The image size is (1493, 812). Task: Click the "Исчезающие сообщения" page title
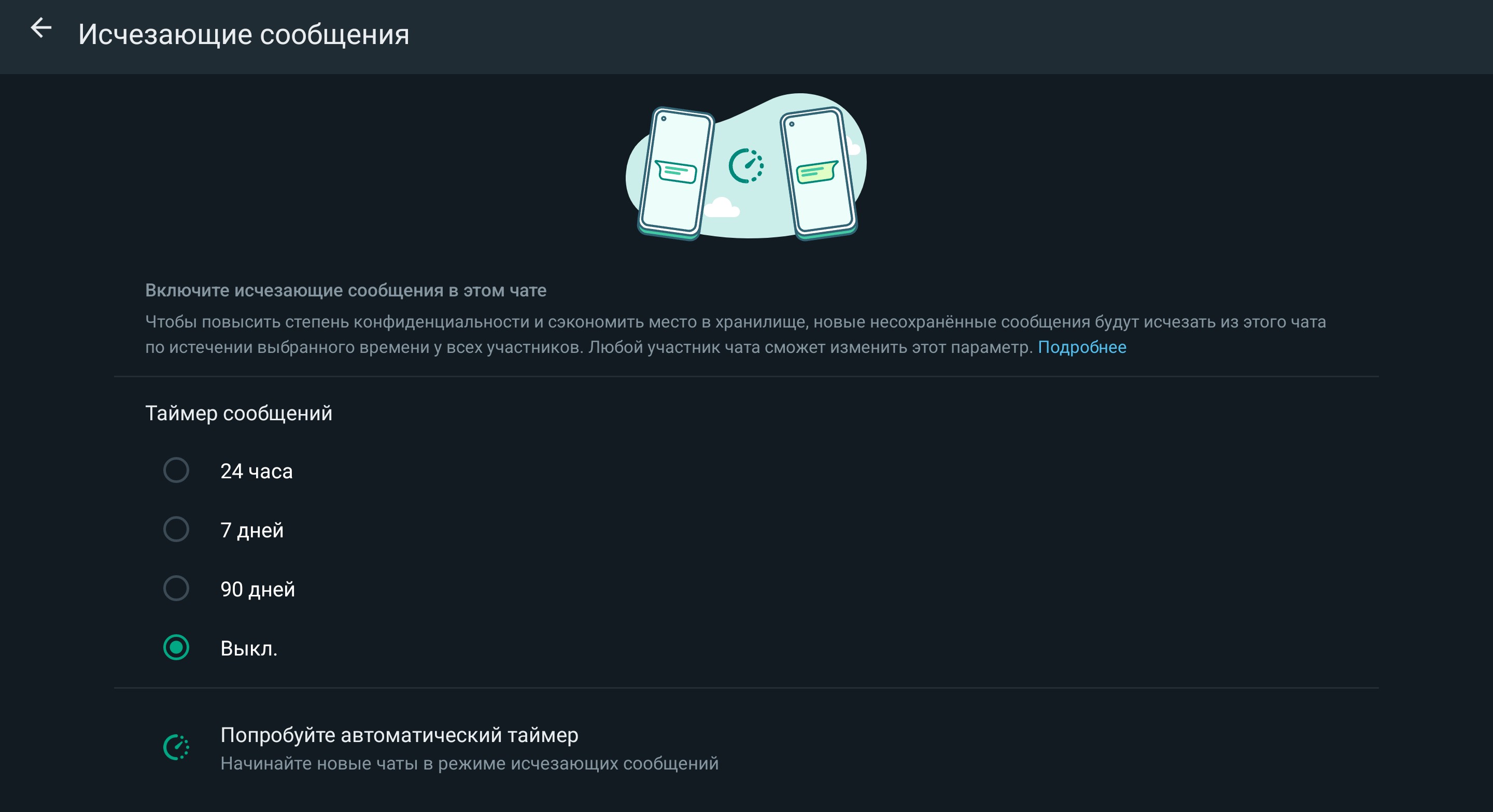click(x=244, y=34)
